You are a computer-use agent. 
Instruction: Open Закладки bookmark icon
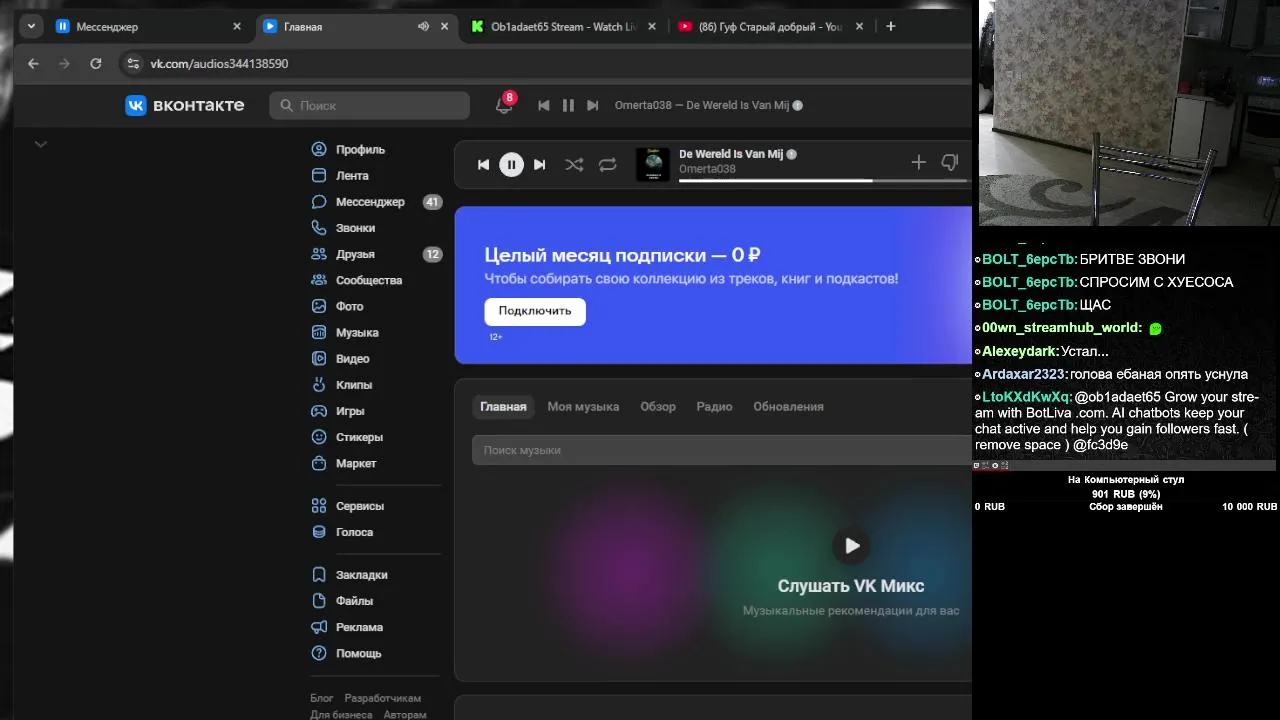click(319, 575)
